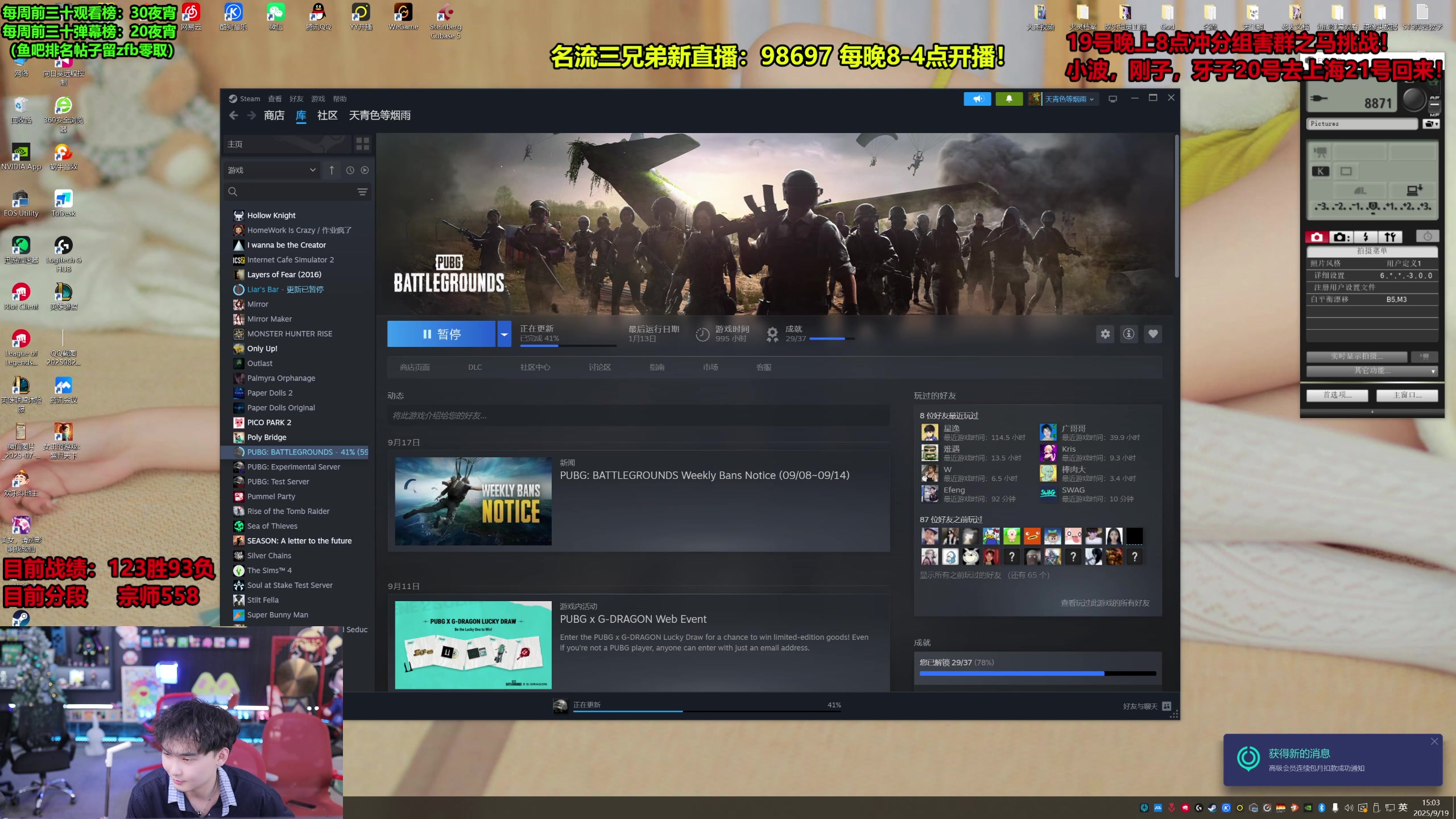Open Steinberg Cubase 5 shortcut
This screenshot has width=1456, height=819.
point(445,21)
